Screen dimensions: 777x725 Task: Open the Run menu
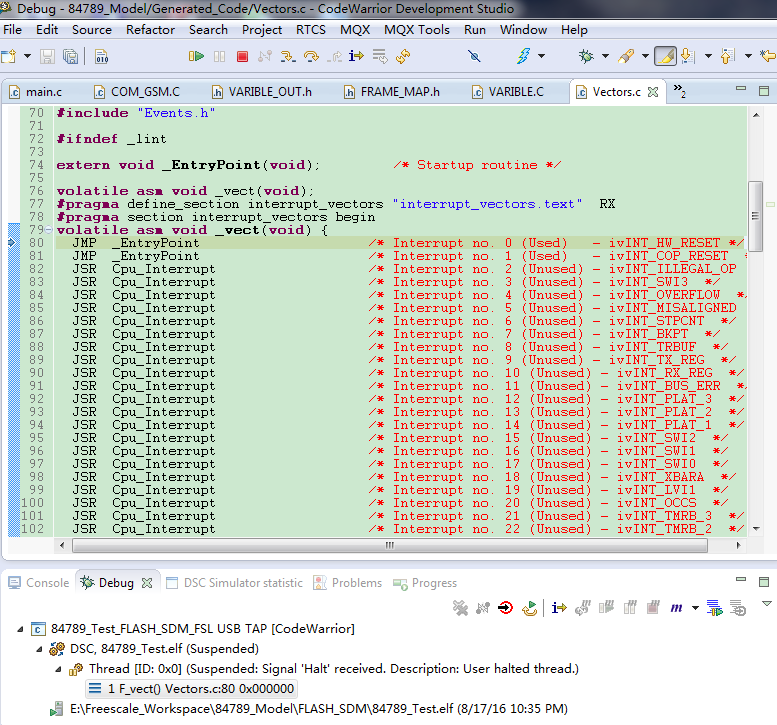pos(474,30)
